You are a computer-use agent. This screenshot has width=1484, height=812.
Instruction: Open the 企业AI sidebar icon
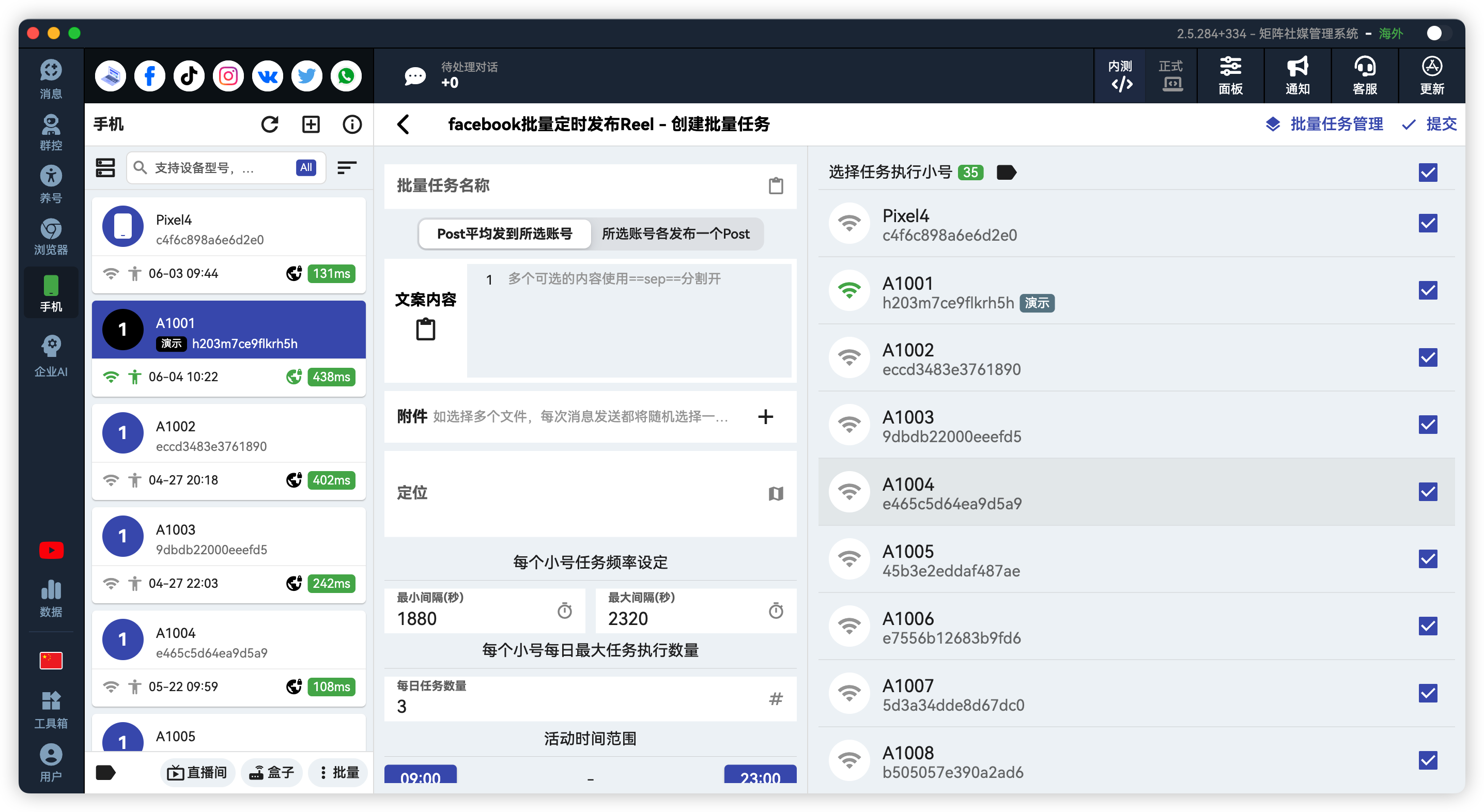pos(51,356)
